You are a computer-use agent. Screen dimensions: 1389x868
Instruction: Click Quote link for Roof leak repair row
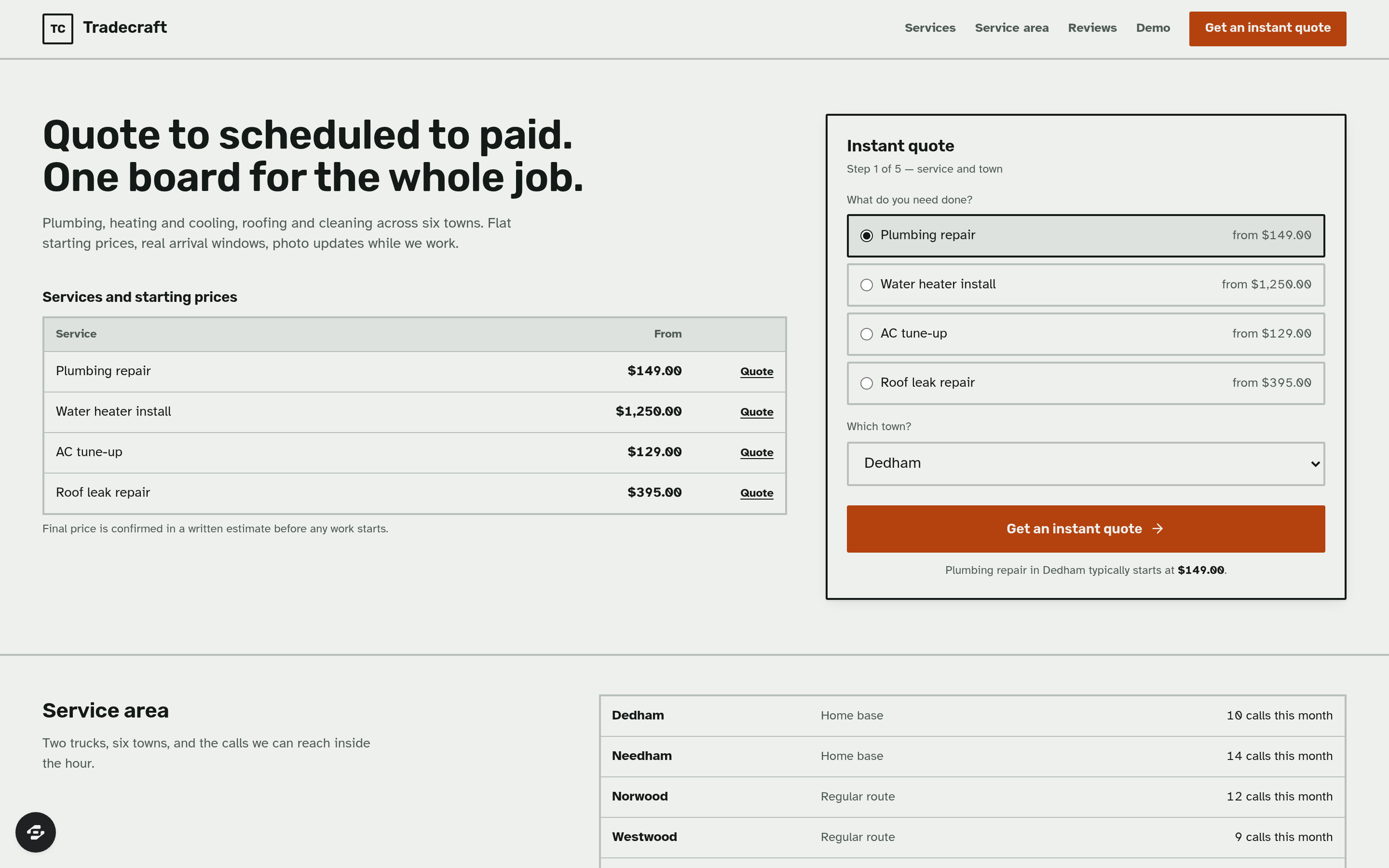757,493
